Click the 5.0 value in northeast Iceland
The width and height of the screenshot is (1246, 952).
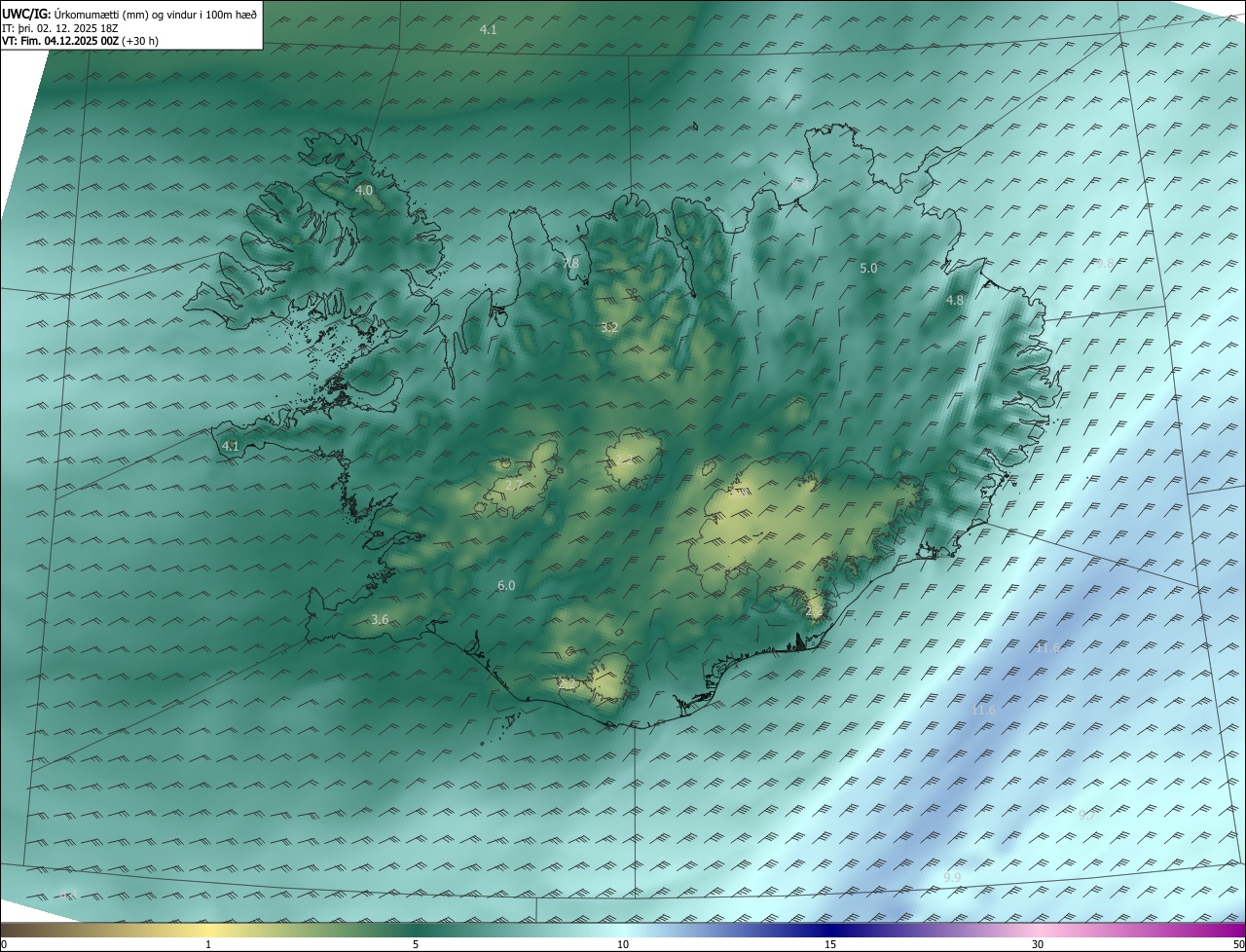868,268
